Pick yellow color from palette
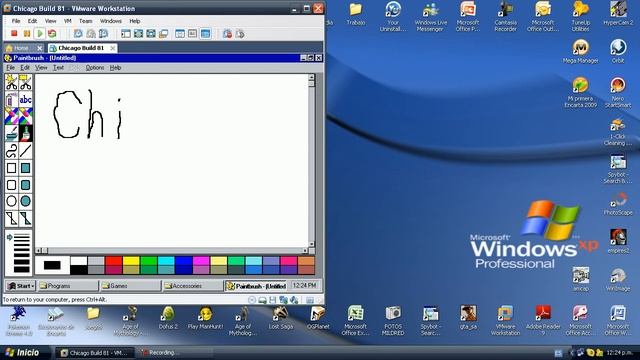Image resolution: width=640 pixels, height=360 pixels. [x=131, y=261]
